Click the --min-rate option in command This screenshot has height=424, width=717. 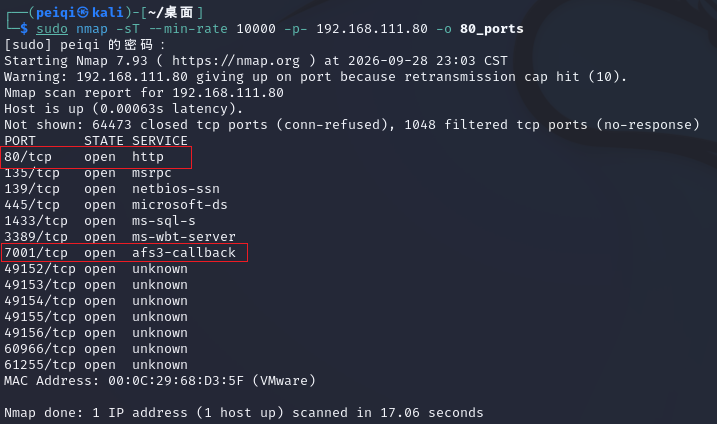188,29
